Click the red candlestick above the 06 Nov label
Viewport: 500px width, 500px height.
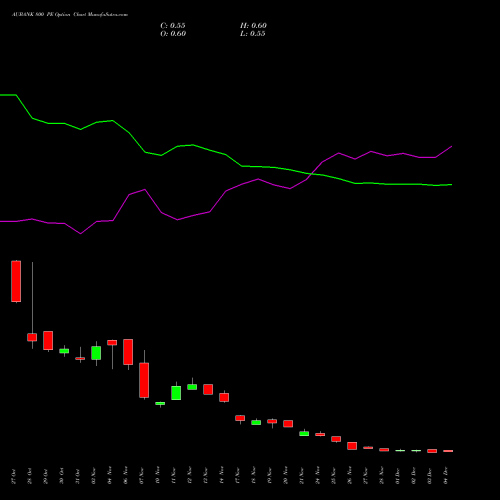pos(128,352)
